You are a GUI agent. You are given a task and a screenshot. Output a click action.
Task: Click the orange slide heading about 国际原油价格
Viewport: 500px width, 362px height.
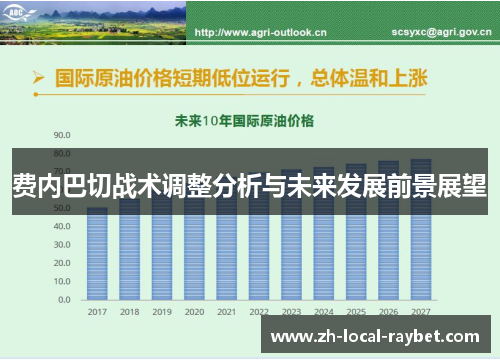click(x=241, y=78)
